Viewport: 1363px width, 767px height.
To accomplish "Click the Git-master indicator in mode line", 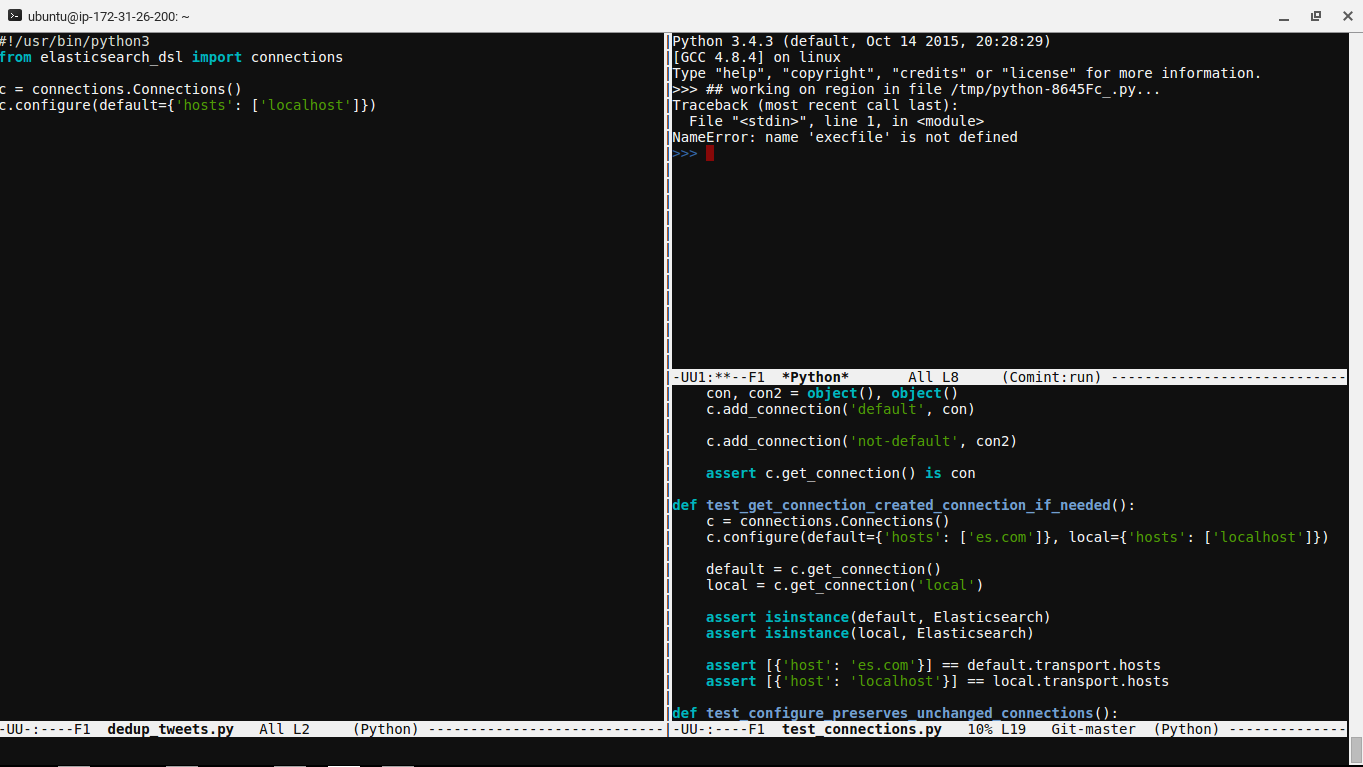I will pyautogui.click(x=1093, y=729).
